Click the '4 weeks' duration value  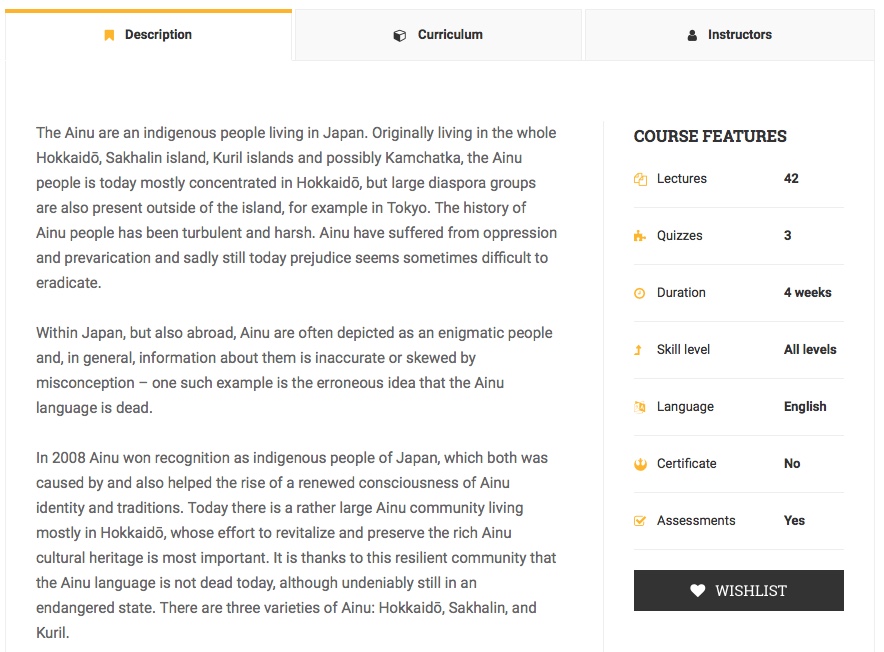pos(807,293)
